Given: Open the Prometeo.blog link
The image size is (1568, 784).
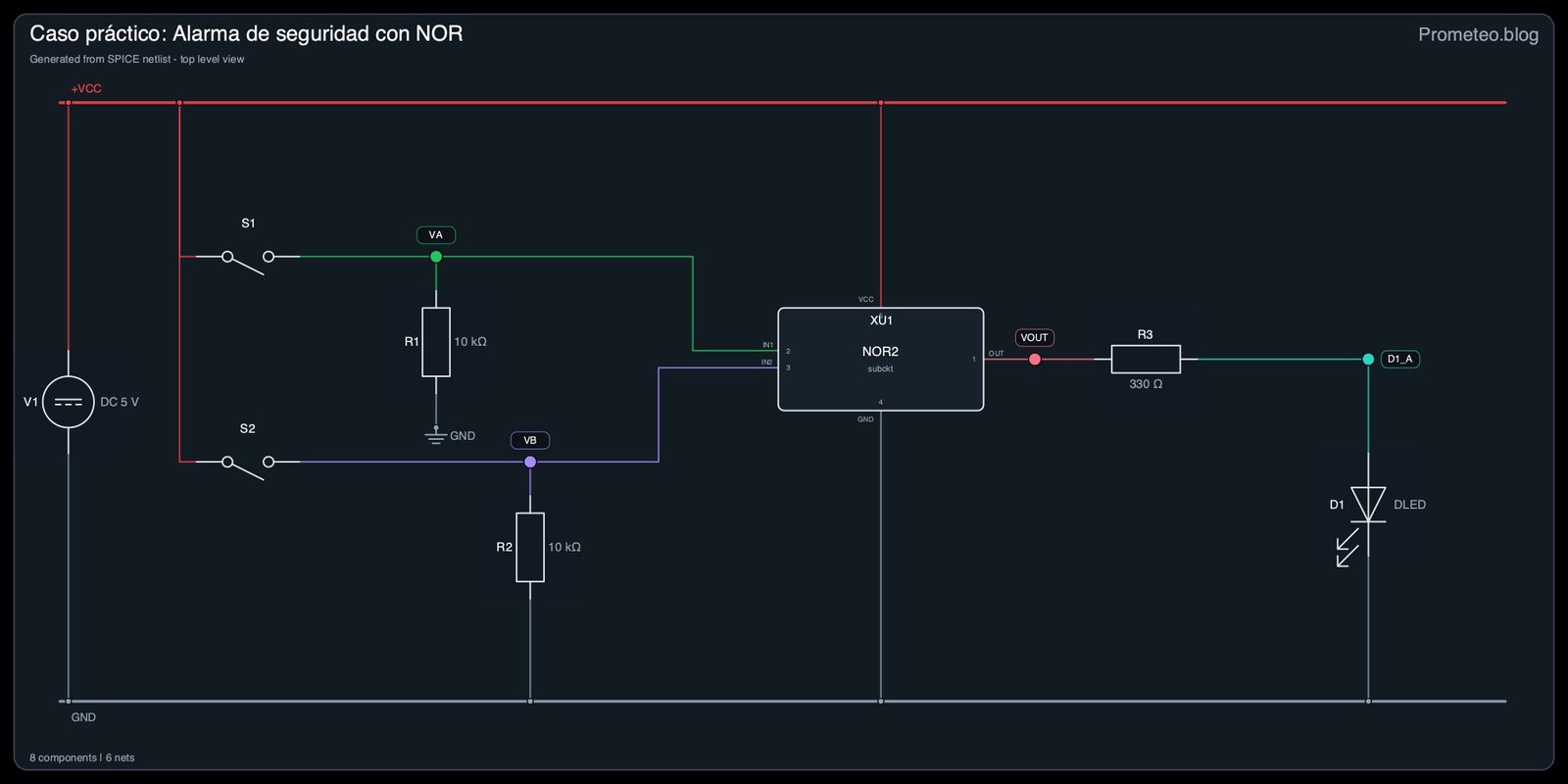Looking at the screenshot, I should 1478,34.
